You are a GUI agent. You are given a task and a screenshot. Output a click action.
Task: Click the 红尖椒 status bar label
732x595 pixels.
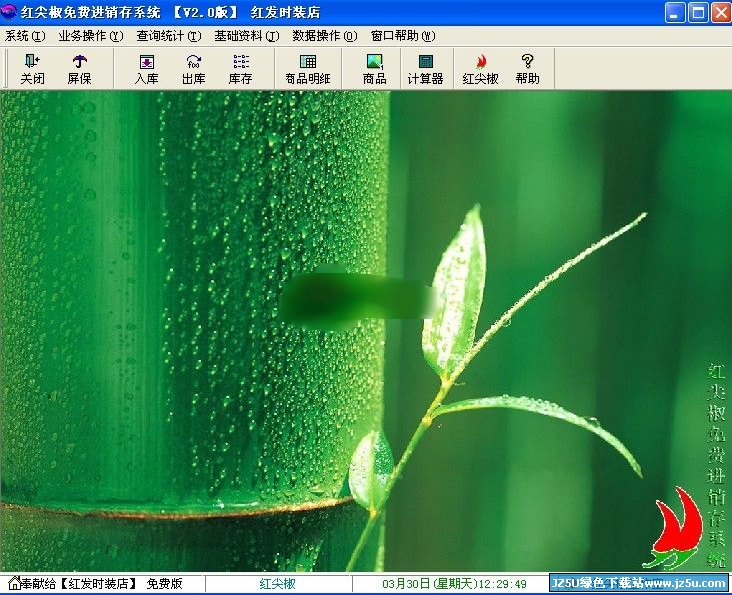click(x=277, y=584)
